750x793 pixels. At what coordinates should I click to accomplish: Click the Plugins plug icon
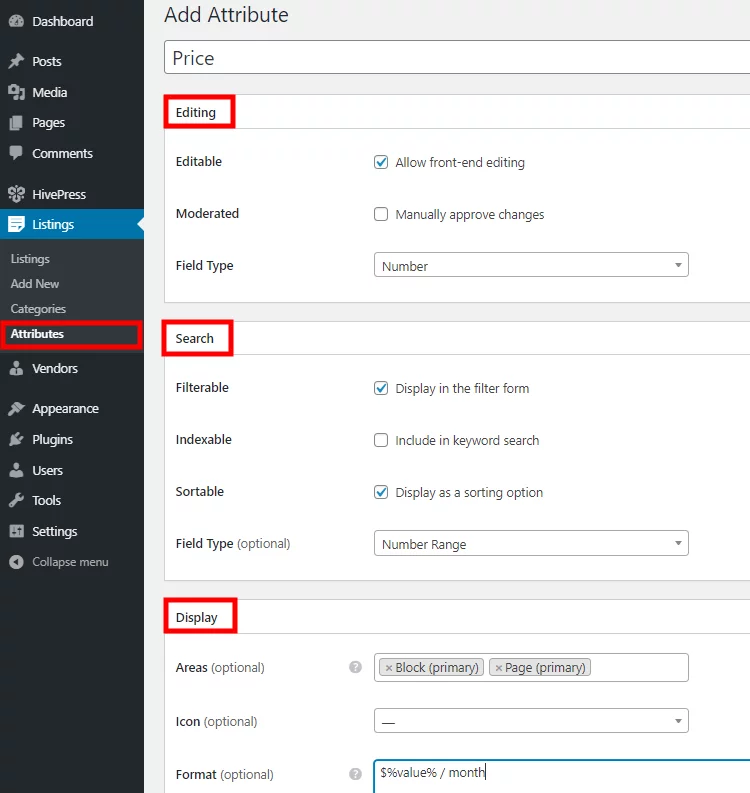[x=16, y=439]
